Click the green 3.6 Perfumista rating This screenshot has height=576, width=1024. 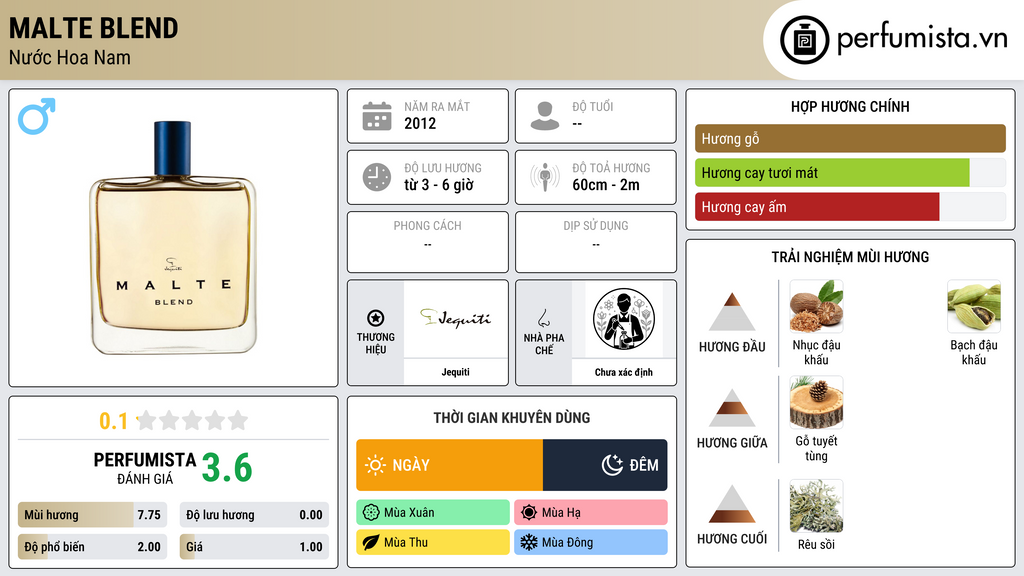pyautogui.click(x=227, y=468)
